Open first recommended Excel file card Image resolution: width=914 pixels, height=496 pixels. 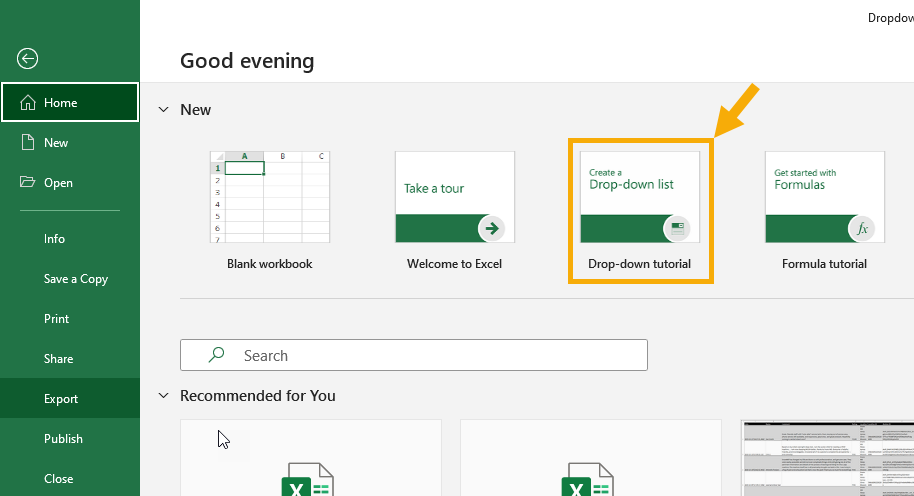311,458
